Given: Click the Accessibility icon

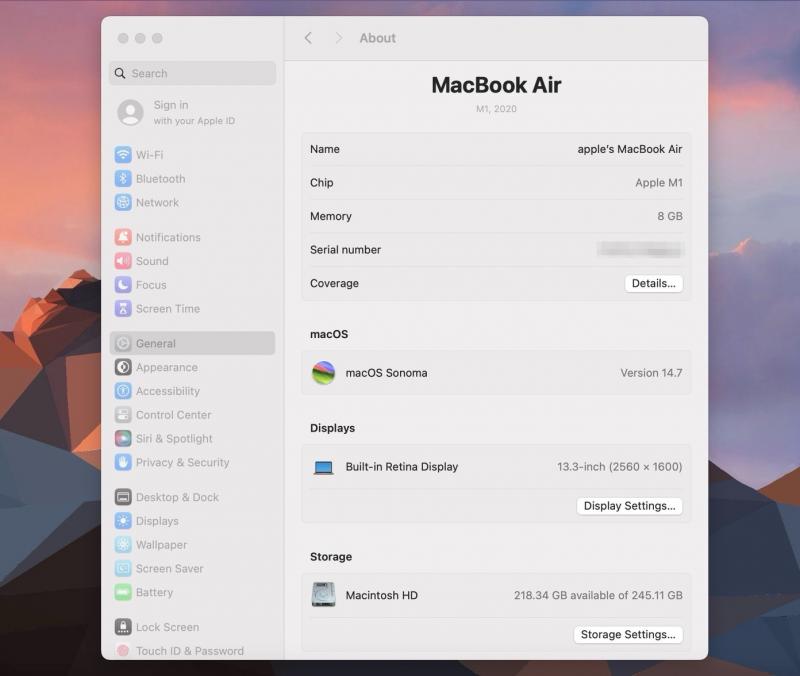Looking at the screenshot, I should coord(123,391).
